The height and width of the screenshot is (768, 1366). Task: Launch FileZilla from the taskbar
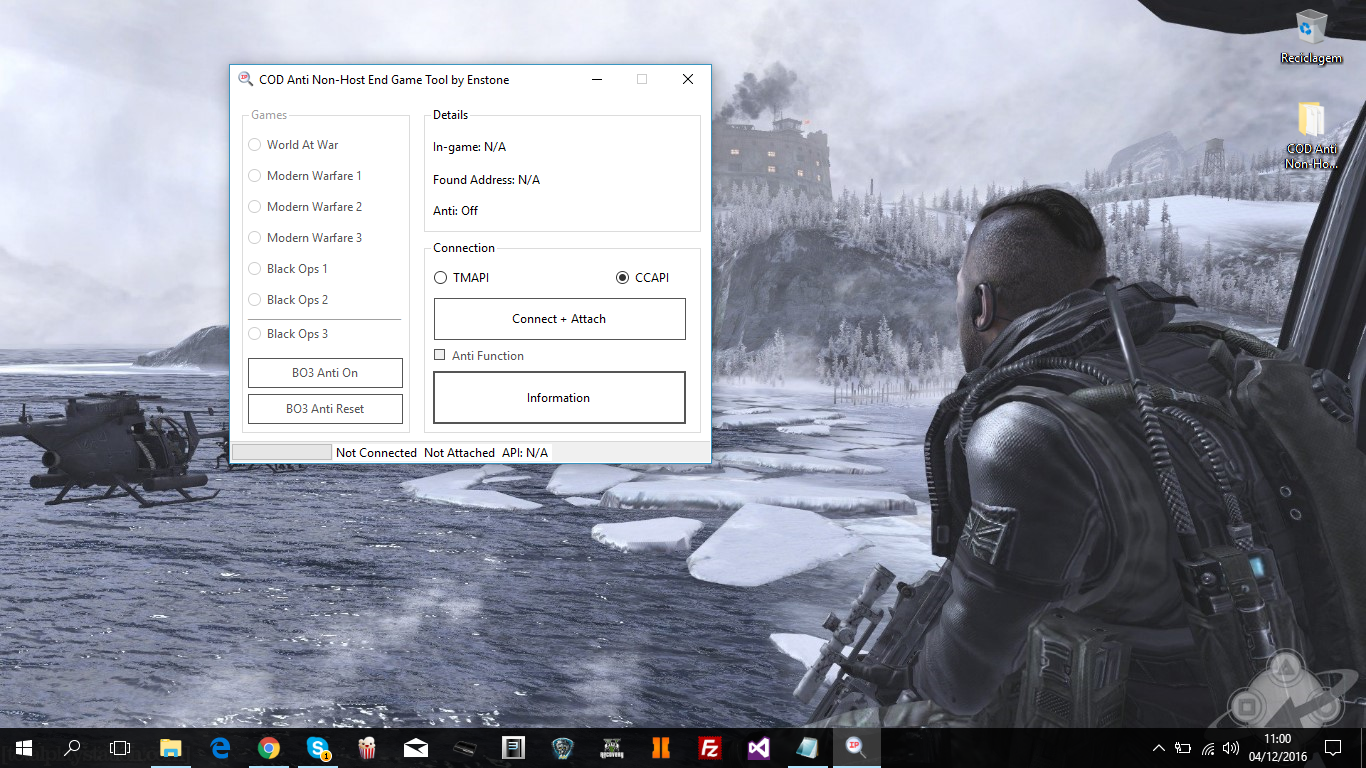coord(710,748)
